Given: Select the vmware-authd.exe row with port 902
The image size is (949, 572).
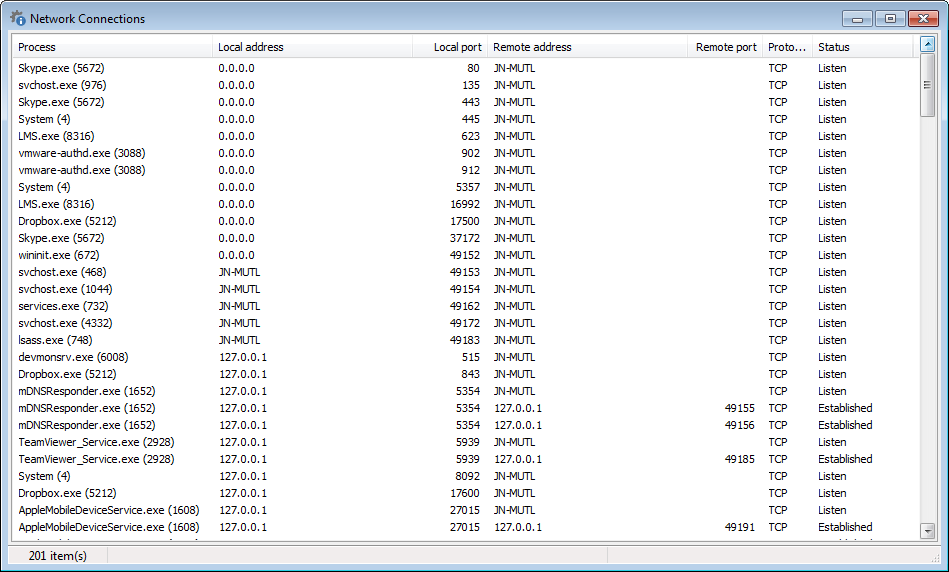Looking at the screenshot, I should [x=465, y=153].
